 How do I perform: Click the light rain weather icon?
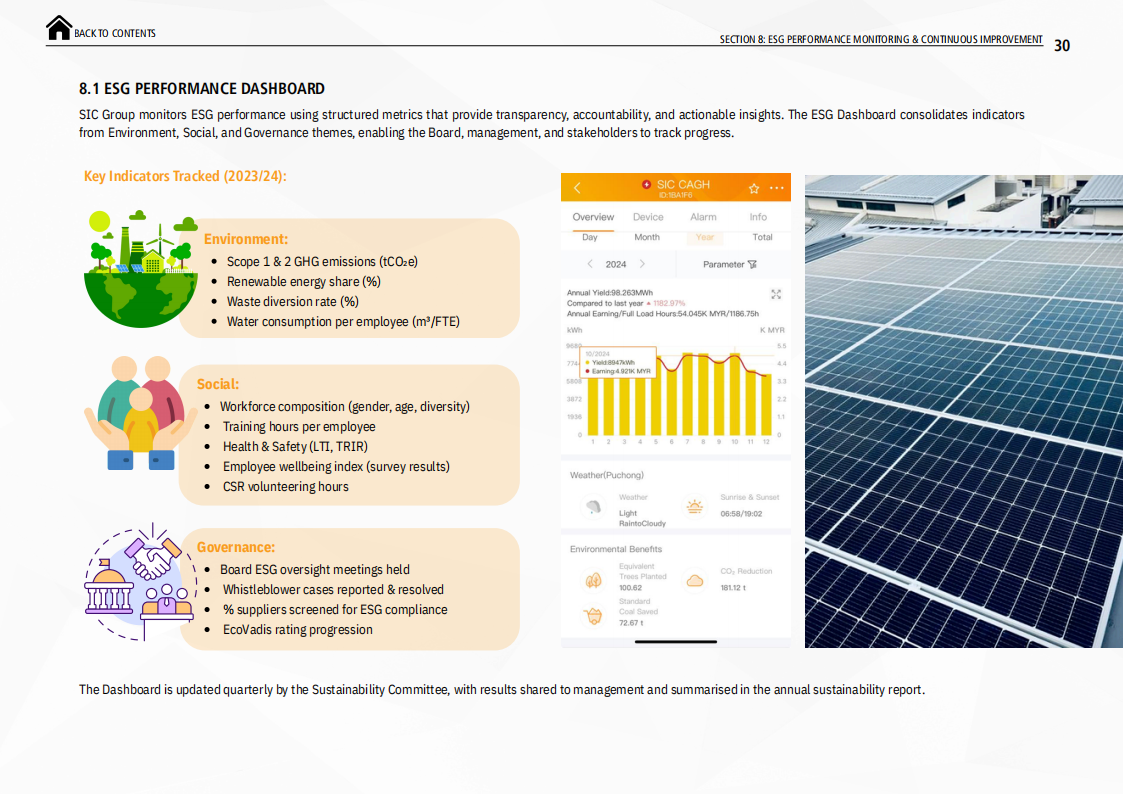(x=593, y=507)
